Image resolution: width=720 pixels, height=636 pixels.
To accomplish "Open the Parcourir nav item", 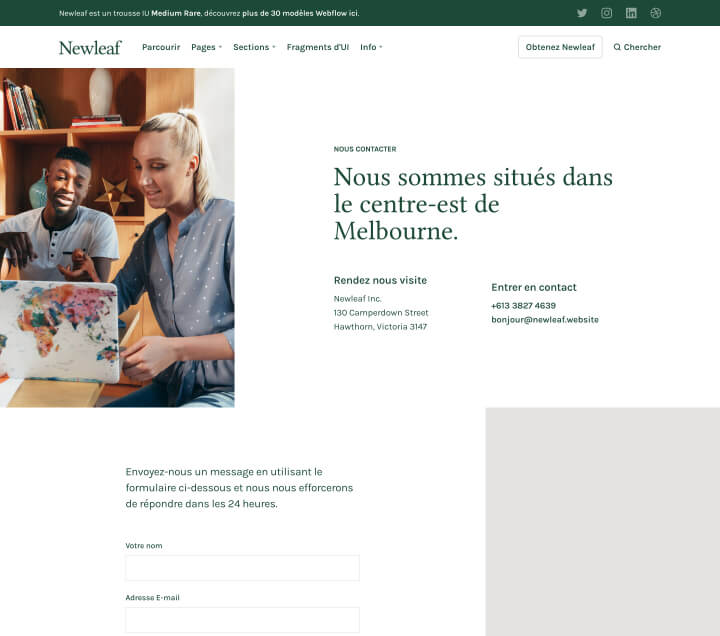I will point(161,47).
